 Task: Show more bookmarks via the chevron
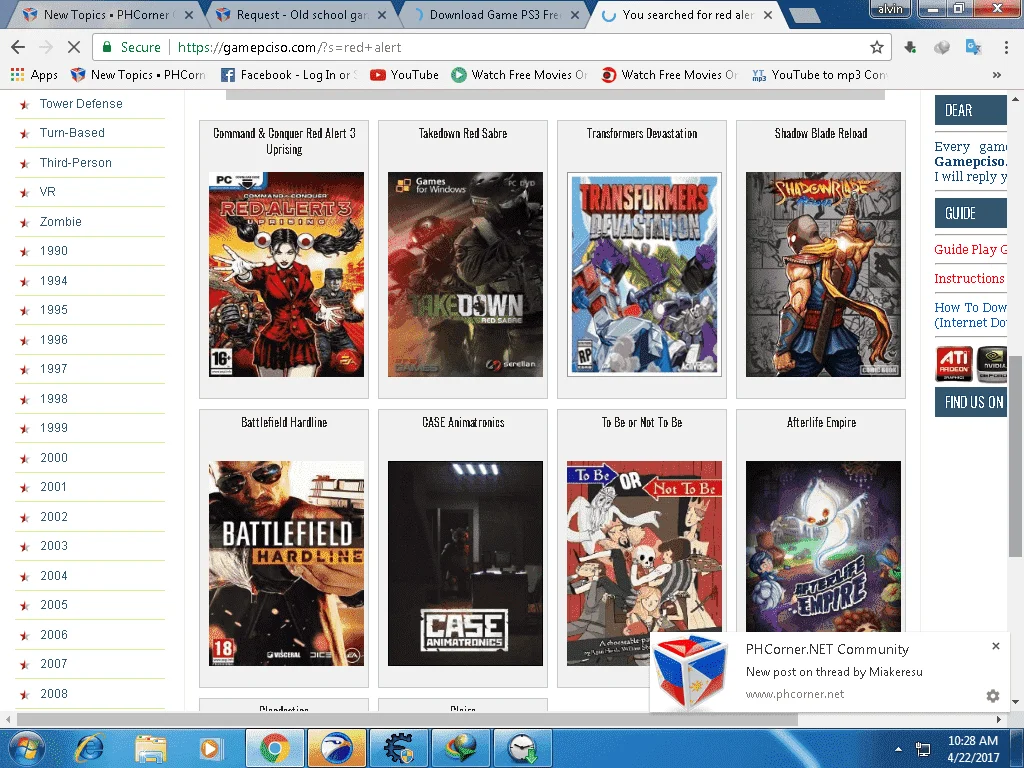(x=997, y=75)
